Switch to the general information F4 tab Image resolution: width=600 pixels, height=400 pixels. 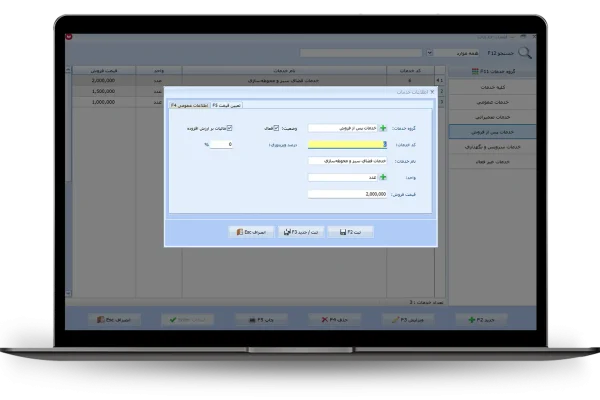click(x=186, y=104)
